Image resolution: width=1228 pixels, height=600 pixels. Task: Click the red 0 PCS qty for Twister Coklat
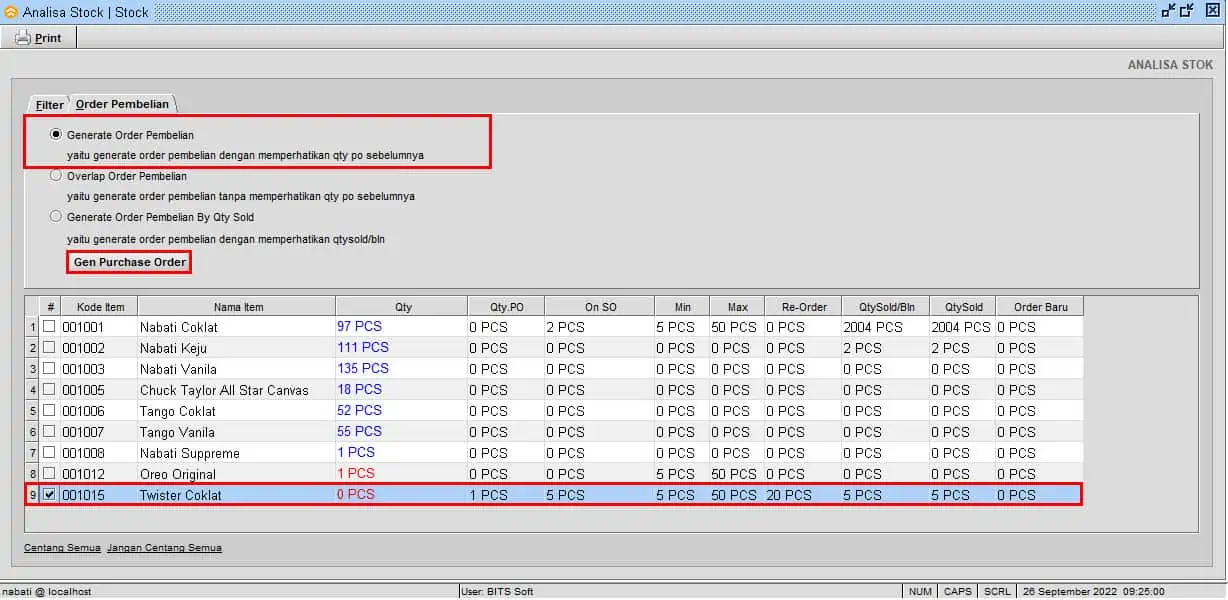pyautogui.click(x=402, y=495)
